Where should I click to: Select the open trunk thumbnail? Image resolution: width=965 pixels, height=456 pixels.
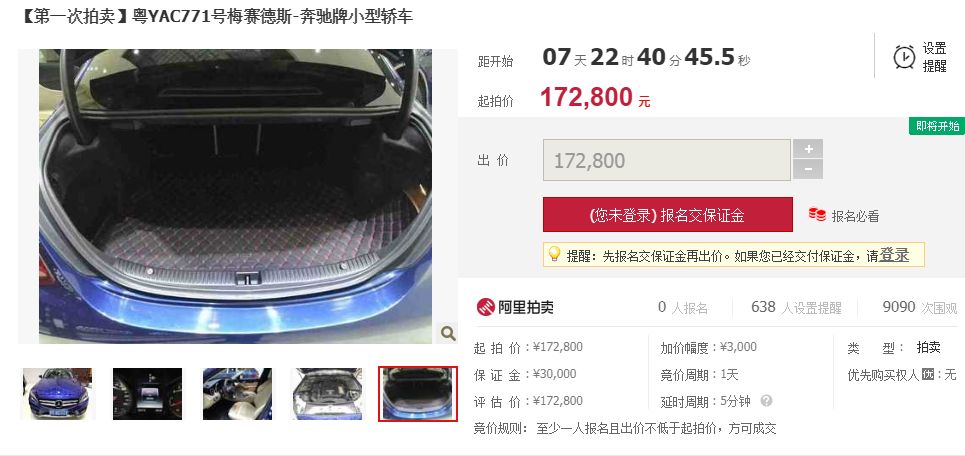(418, 394)
